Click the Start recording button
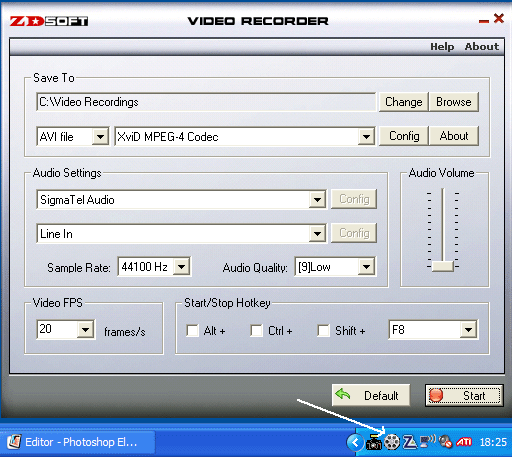The width and height of the screenshot is (512, 457). pos(464,396)
